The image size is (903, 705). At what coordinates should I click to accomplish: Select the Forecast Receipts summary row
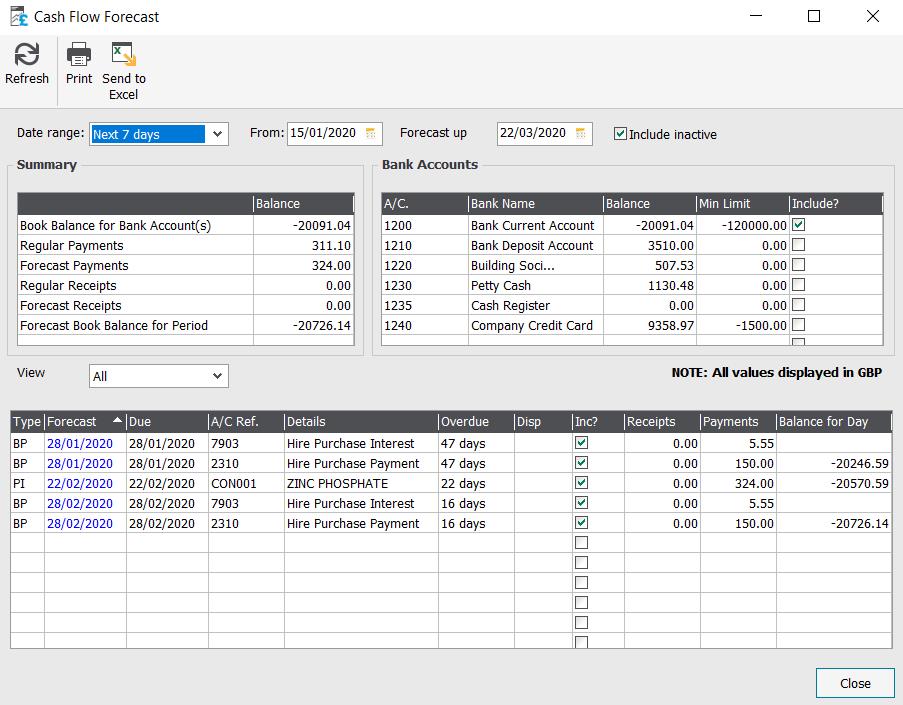[185, 305]
